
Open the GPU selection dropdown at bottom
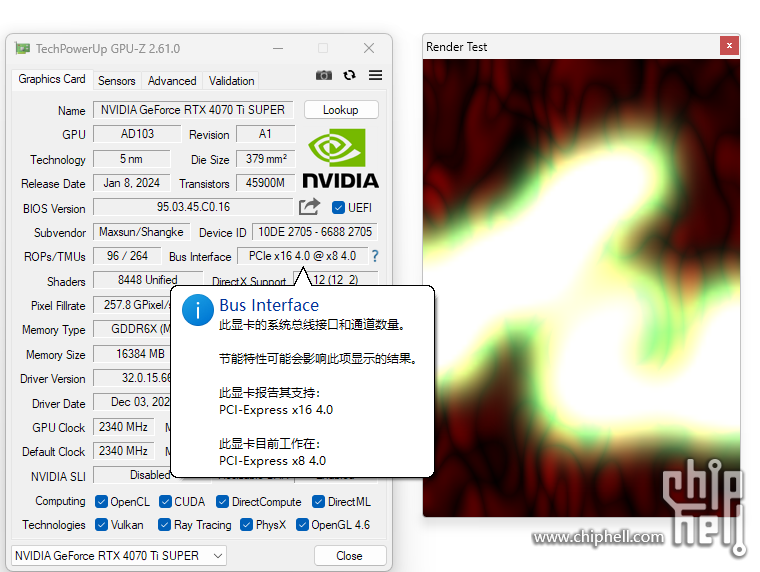[x=119, y=556]
